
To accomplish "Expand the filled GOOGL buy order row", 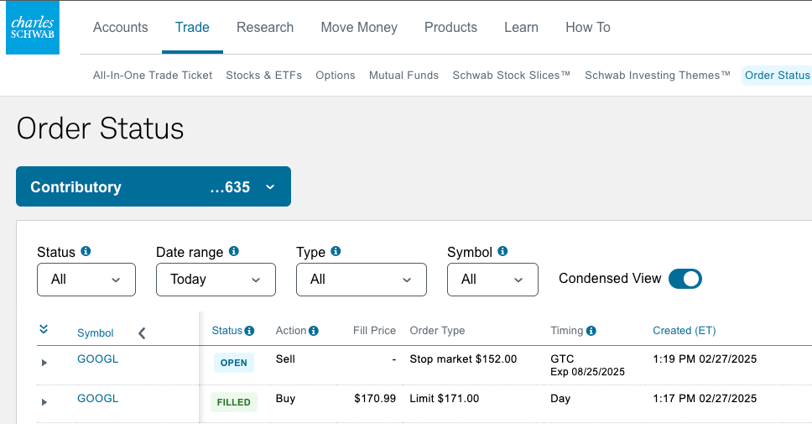I will 44,402.
